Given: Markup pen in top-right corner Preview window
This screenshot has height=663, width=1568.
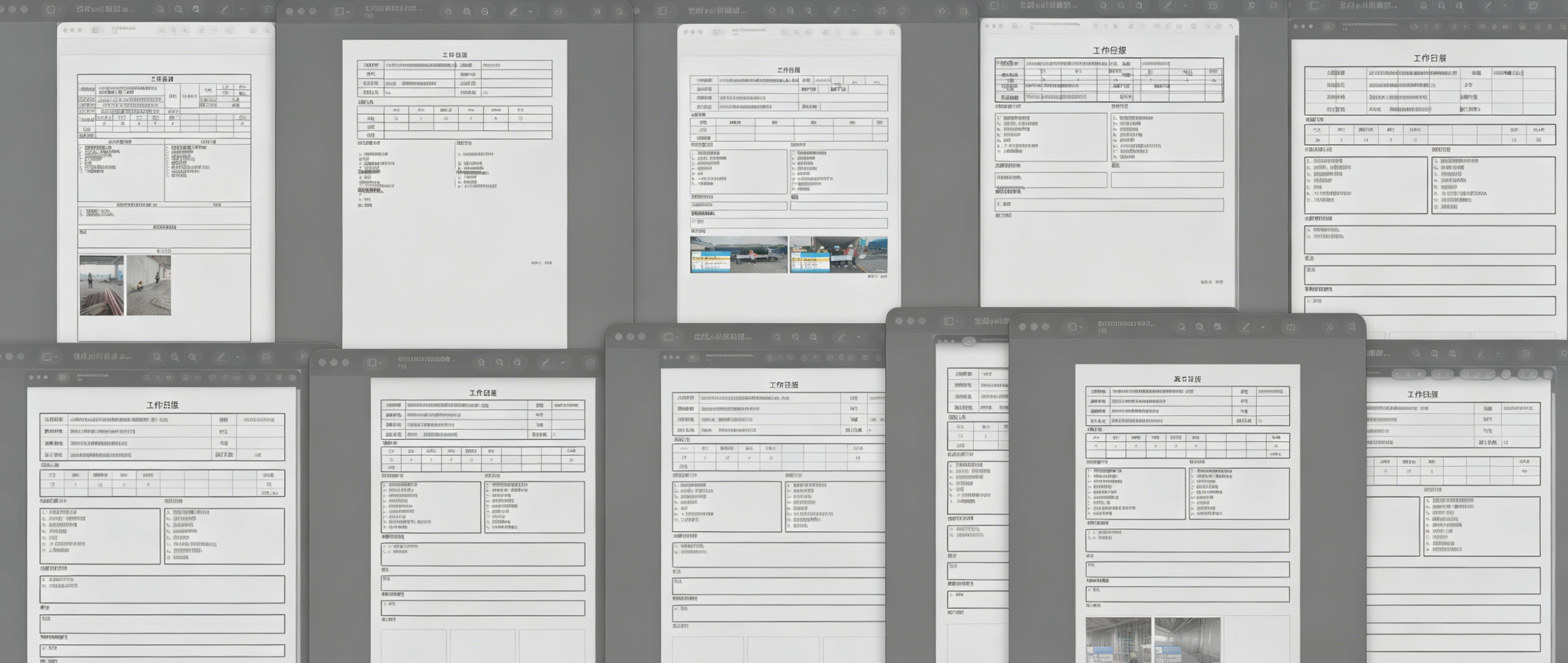Looking at the screenshot, I should click(x=1488, y=5).
